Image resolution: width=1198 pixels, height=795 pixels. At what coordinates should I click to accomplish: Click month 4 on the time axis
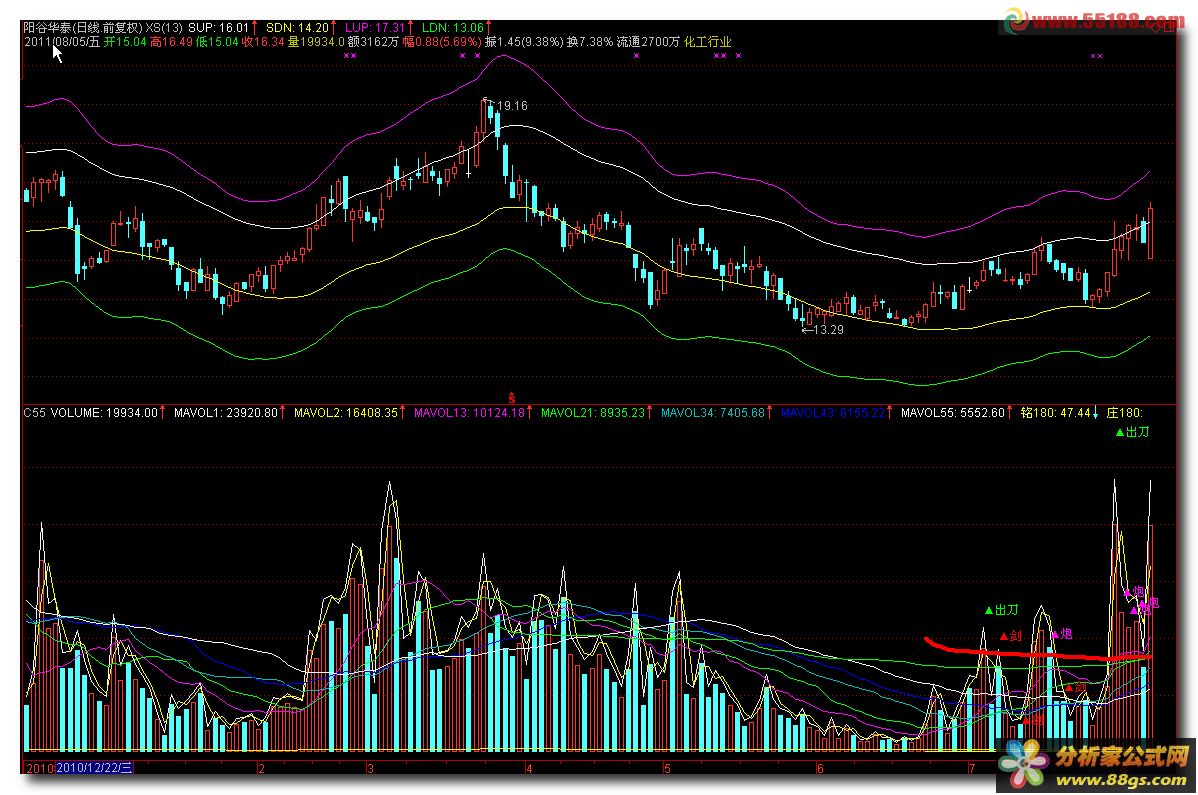click(529, 768)
